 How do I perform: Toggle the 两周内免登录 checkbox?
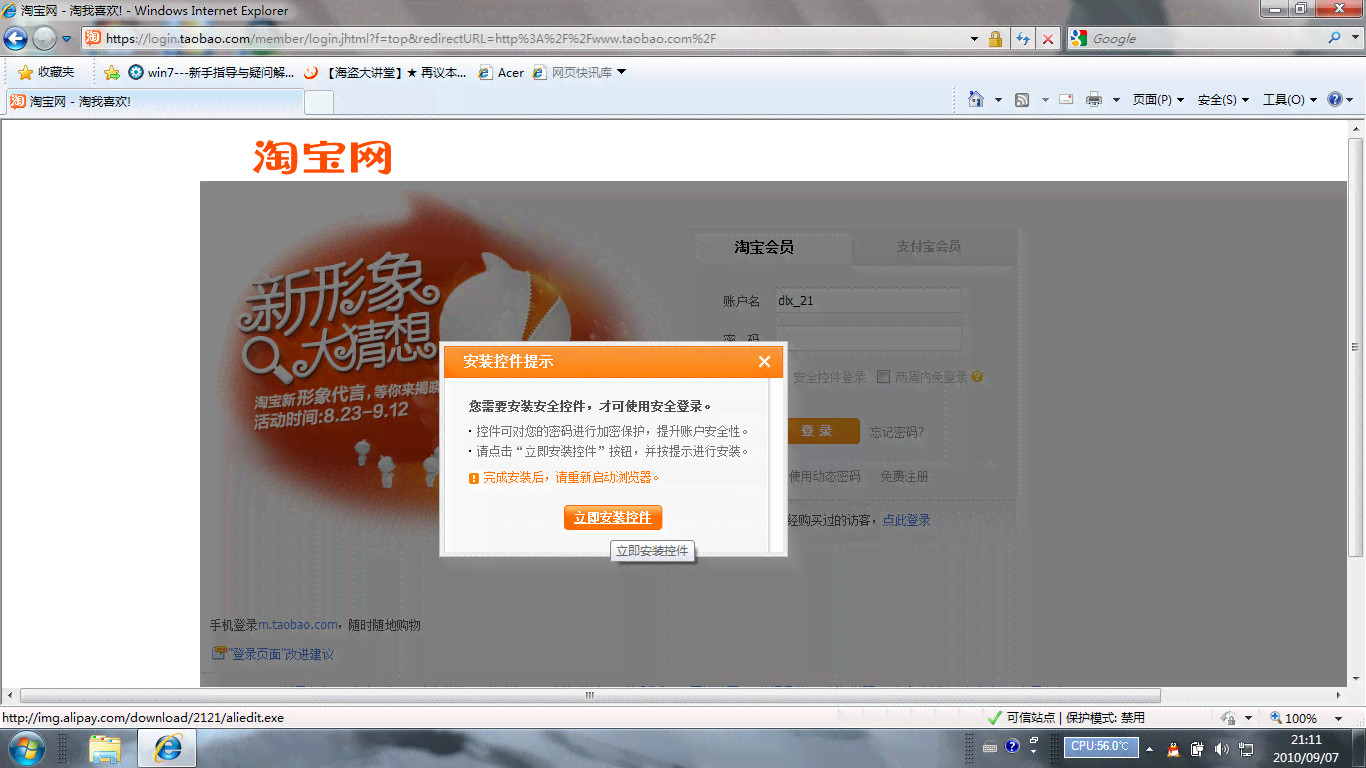click(x=883, y=377)
